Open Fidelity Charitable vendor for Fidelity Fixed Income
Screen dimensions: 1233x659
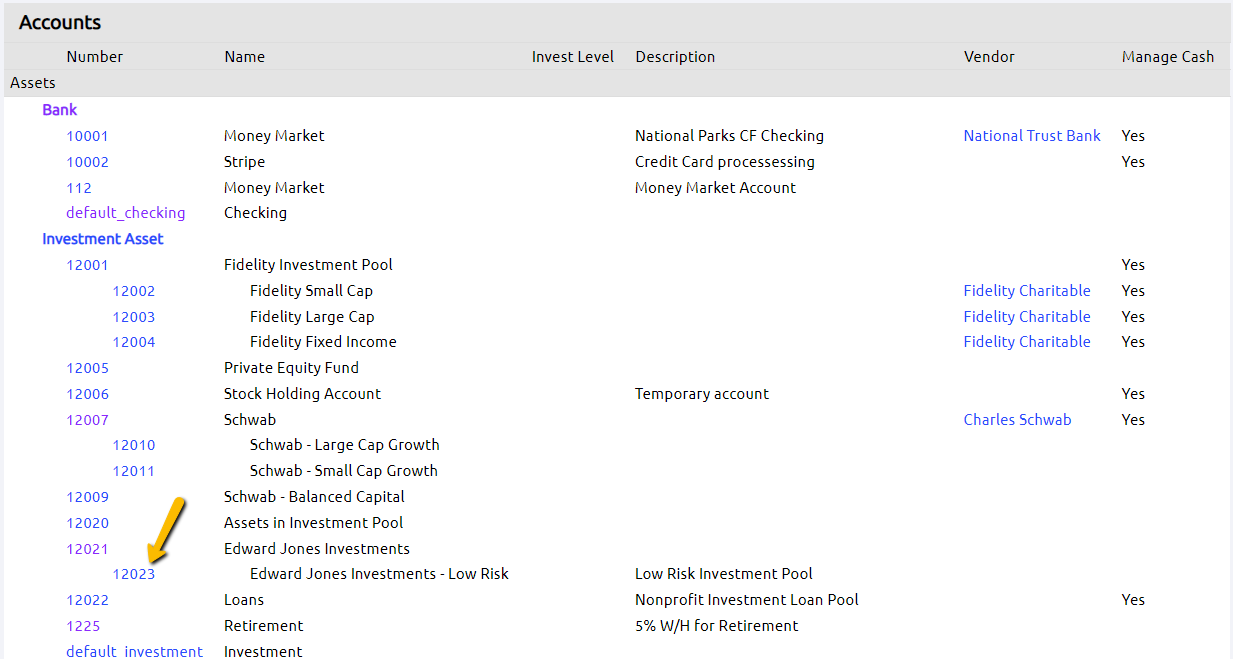click(1027, 342)
